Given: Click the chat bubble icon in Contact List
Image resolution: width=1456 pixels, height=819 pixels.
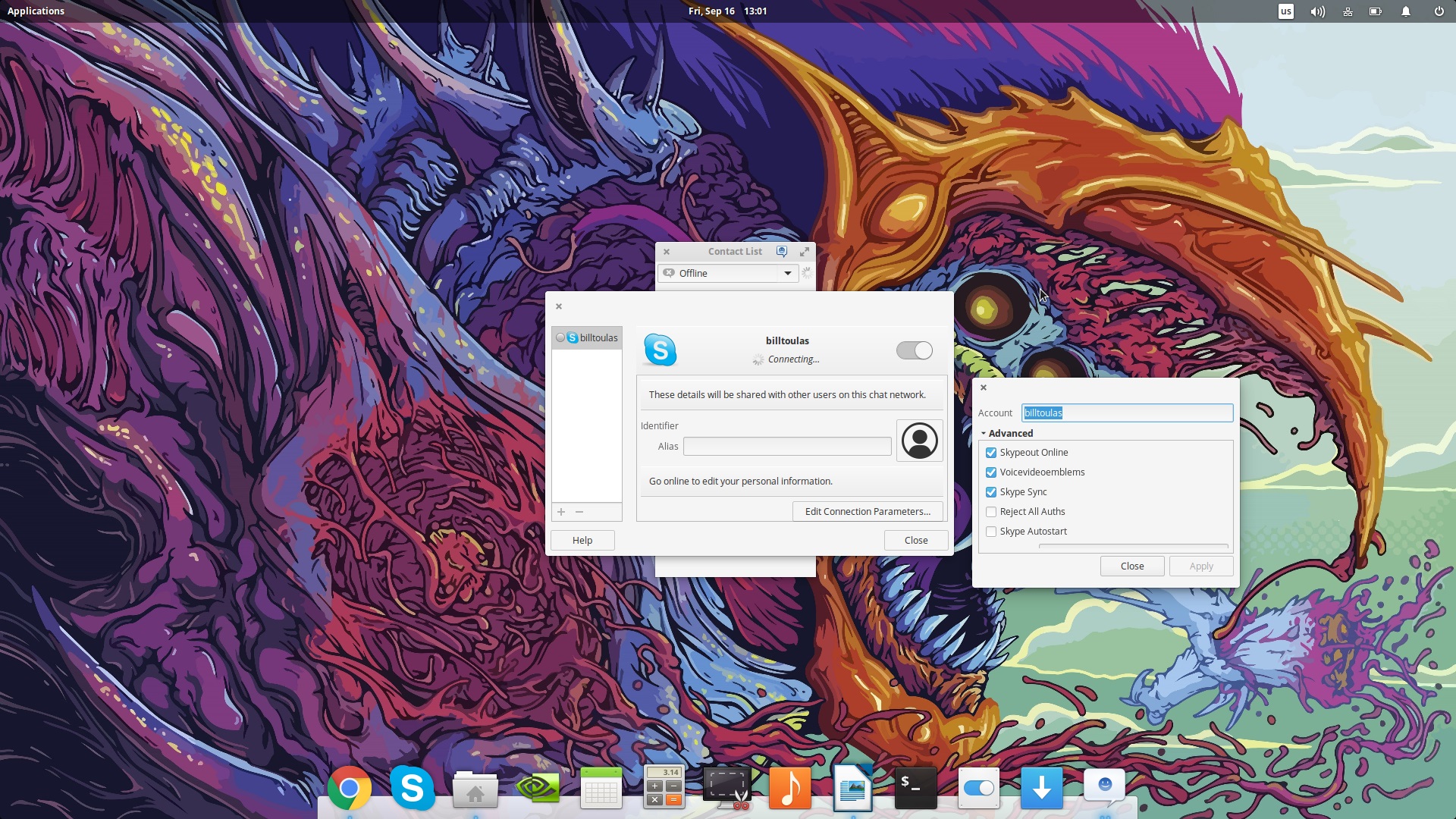Looking at the screenshot, I should click(782, 252).
